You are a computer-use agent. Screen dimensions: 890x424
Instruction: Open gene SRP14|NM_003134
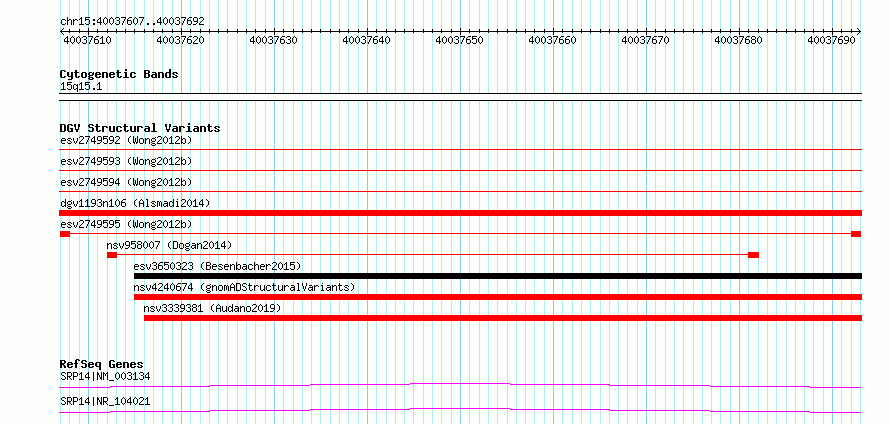105,376
